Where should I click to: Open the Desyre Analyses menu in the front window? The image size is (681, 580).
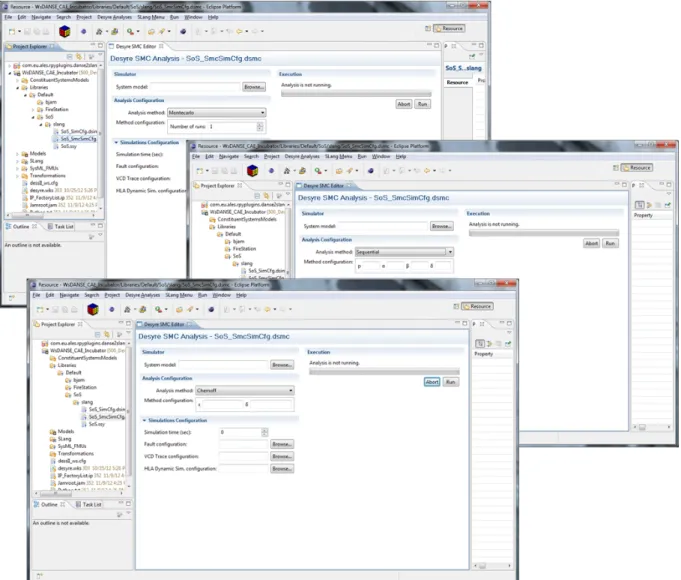(142, 295)
